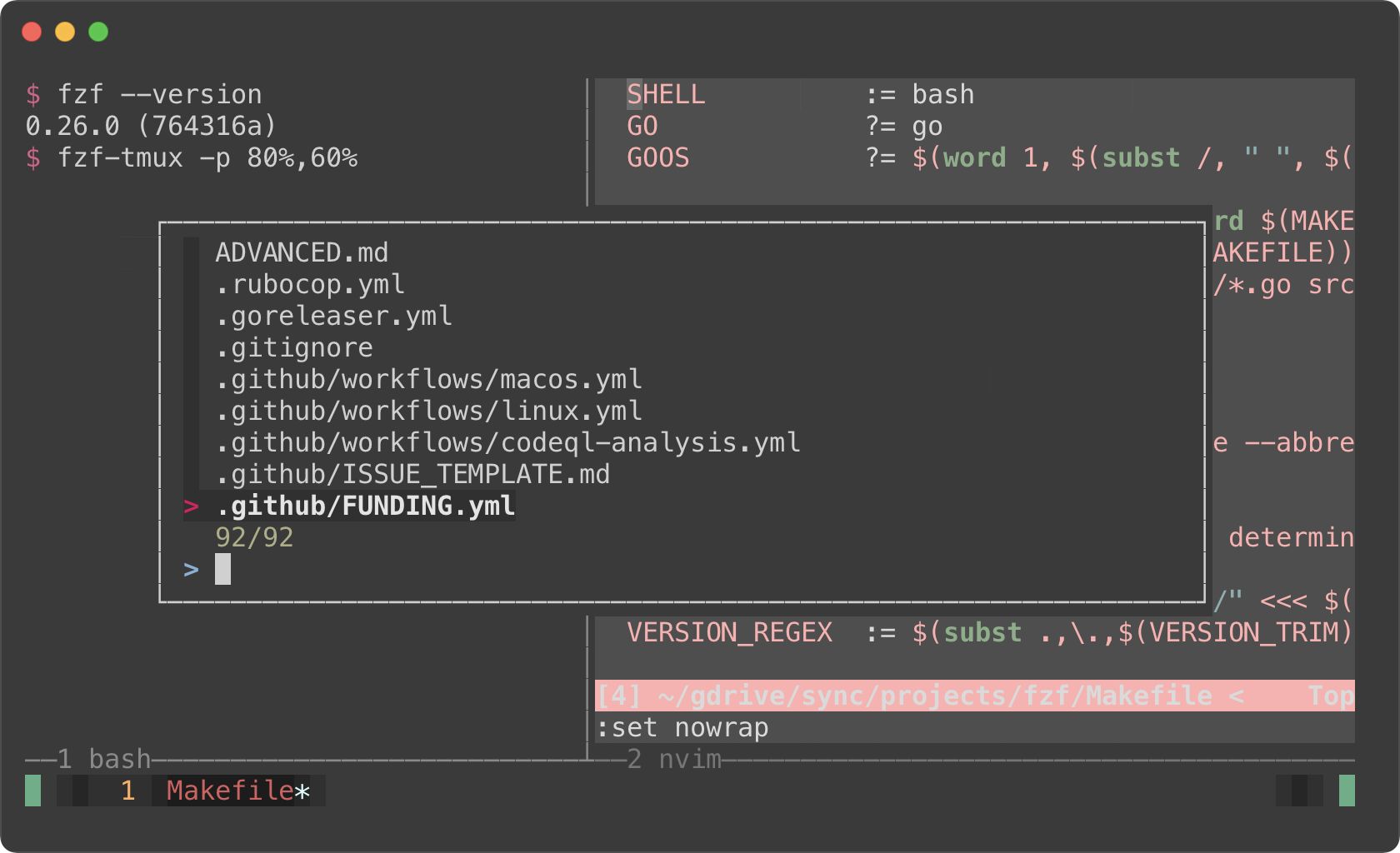The height and width of the screenshot is (853, 1400).
Task: Select .github/workflows/linux.yml entry
Action: pyautogui.click(x=428, y=411)
